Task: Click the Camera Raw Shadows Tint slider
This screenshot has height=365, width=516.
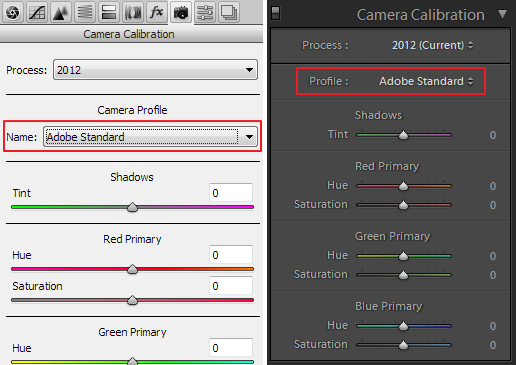Action: [132, 207]
